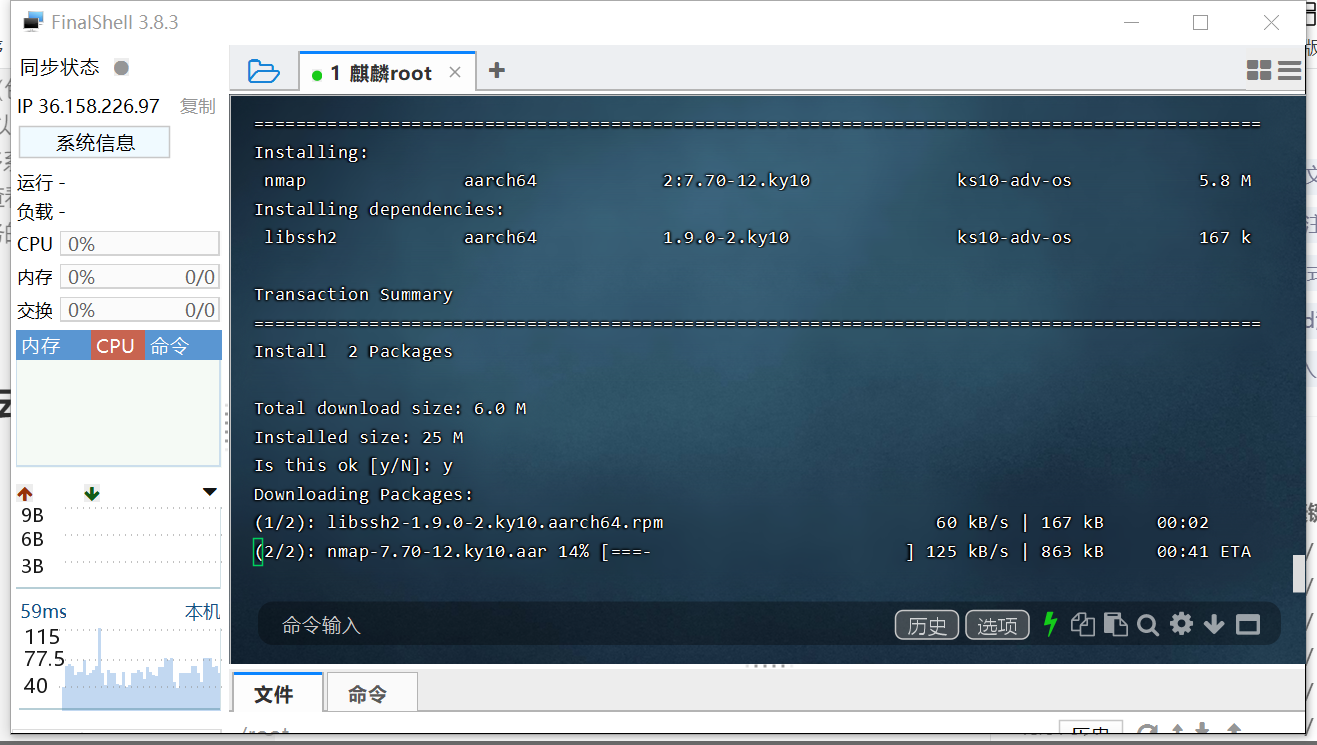
Task: Click 'Installed size: 25 M' line
Action: (358, 437)
